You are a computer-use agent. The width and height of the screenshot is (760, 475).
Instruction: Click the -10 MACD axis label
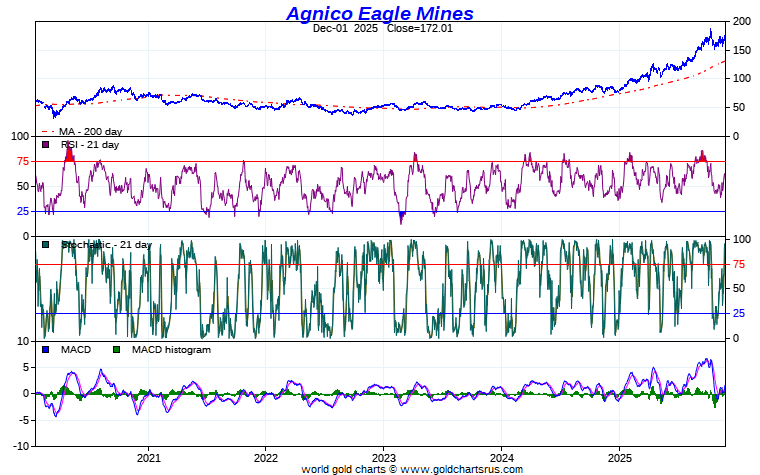tap(21, 446)
